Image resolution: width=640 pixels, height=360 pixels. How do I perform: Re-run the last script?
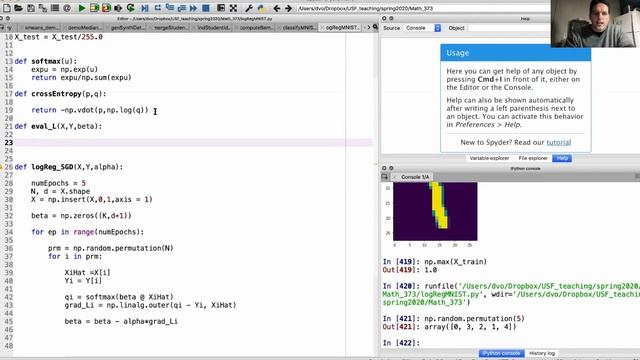click(x=131, y=8)
